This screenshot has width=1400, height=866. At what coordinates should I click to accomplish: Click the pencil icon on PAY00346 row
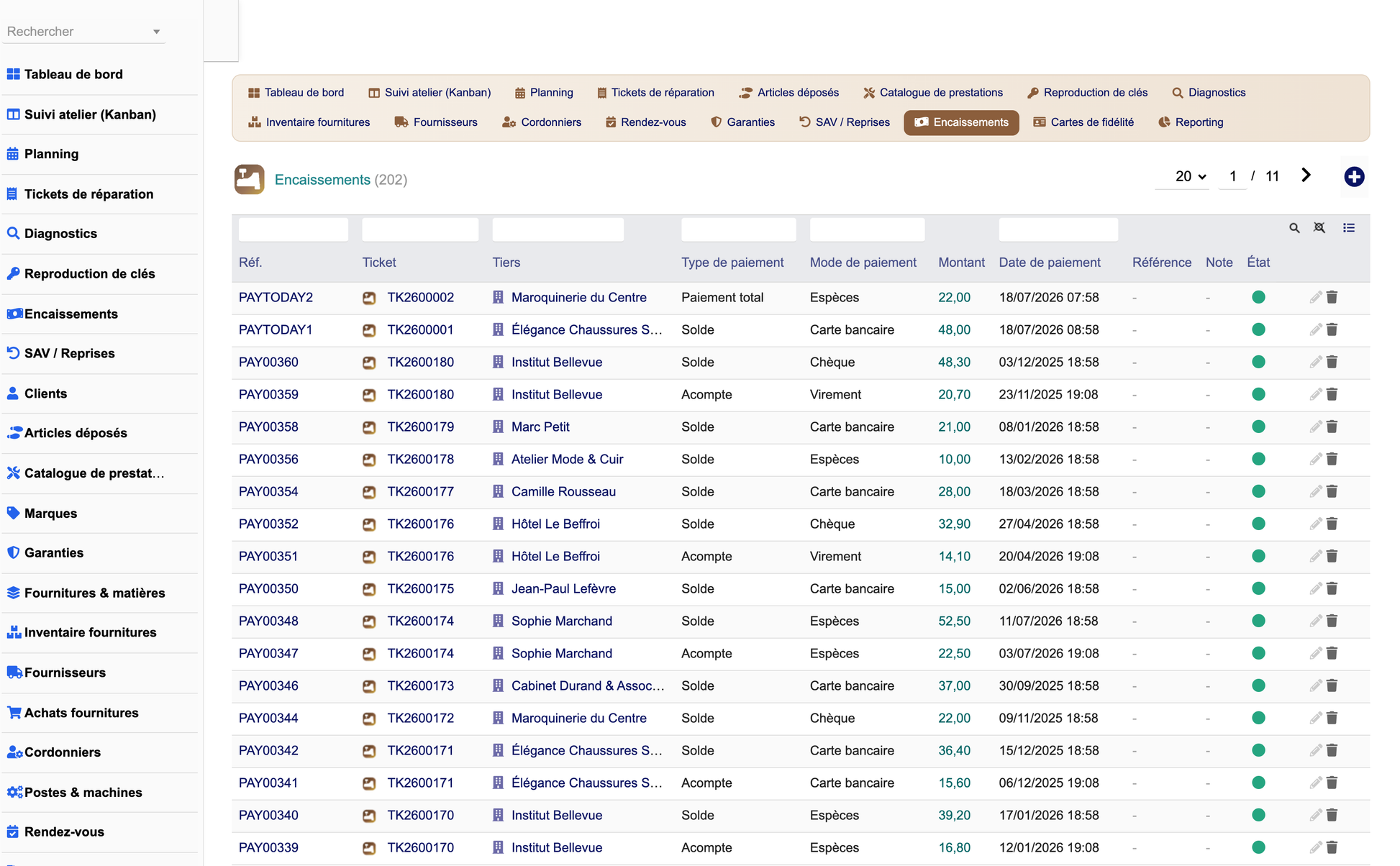[1316, 685]
